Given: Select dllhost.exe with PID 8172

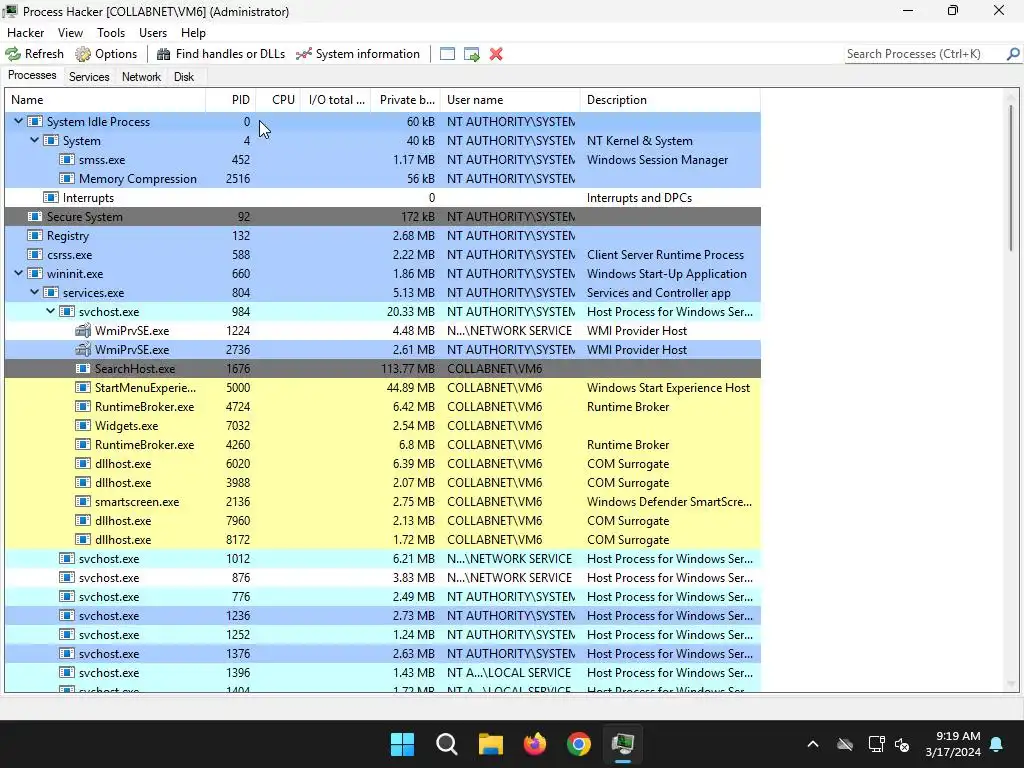Looking at the screenshot, I should (383, 539).
